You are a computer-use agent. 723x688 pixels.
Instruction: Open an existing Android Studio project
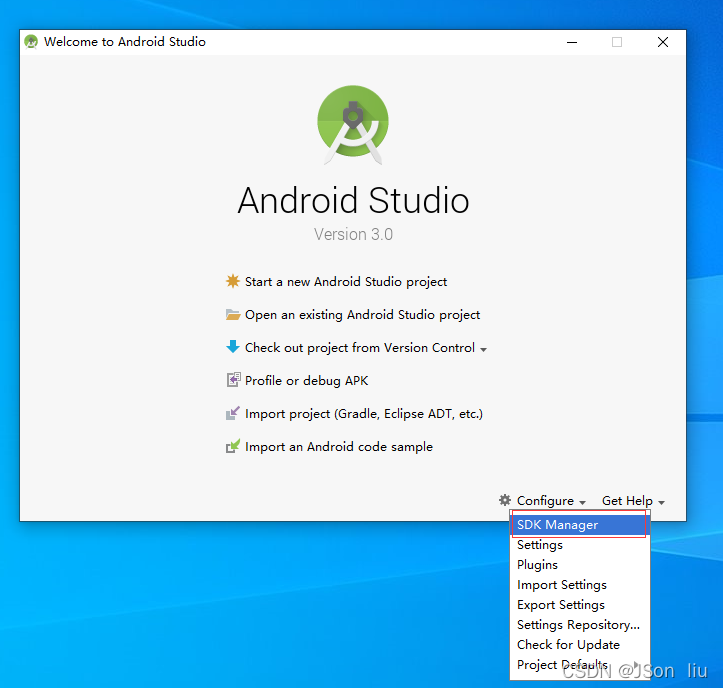[x=362, y=315]
